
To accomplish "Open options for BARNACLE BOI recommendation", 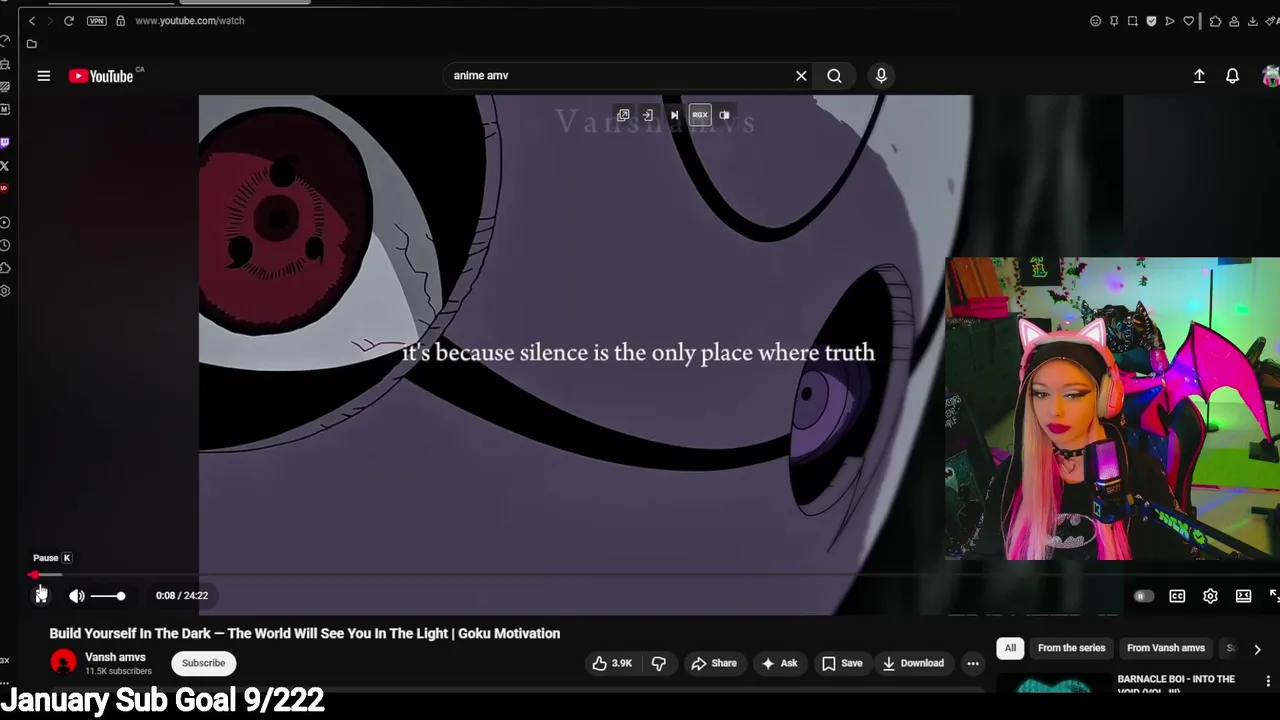I will click(x=1268, y=681).
